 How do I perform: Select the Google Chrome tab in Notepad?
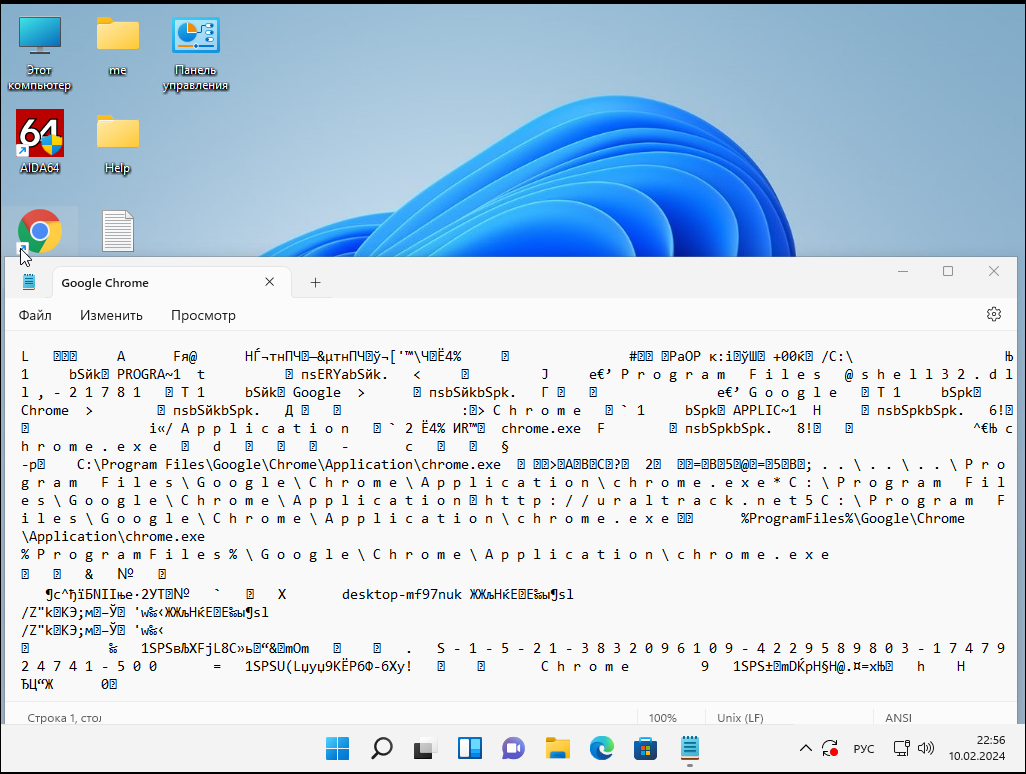pyautogui.click(x=171, y=283)
